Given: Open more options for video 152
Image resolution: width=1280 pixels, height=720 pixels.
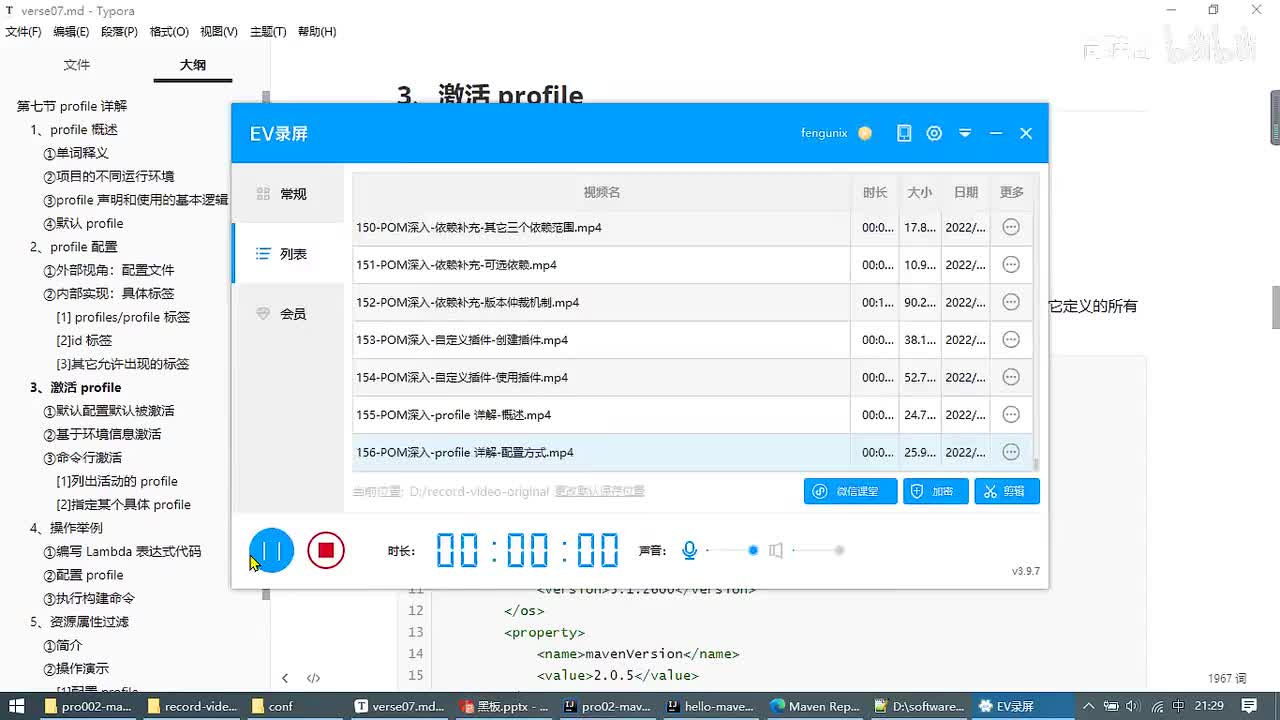Looking at the screenshot, I should [1011, 302].
